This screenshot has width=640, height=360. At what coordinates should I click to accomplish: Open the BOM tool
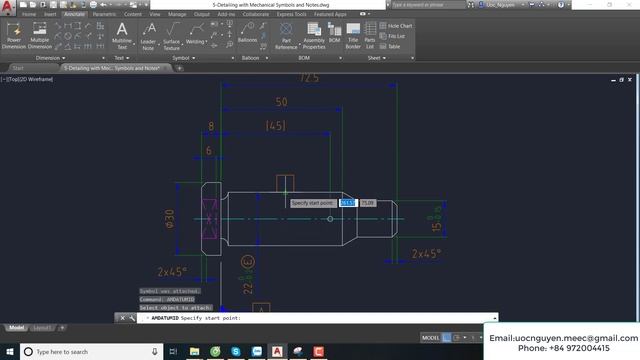[x=334, y=33]
